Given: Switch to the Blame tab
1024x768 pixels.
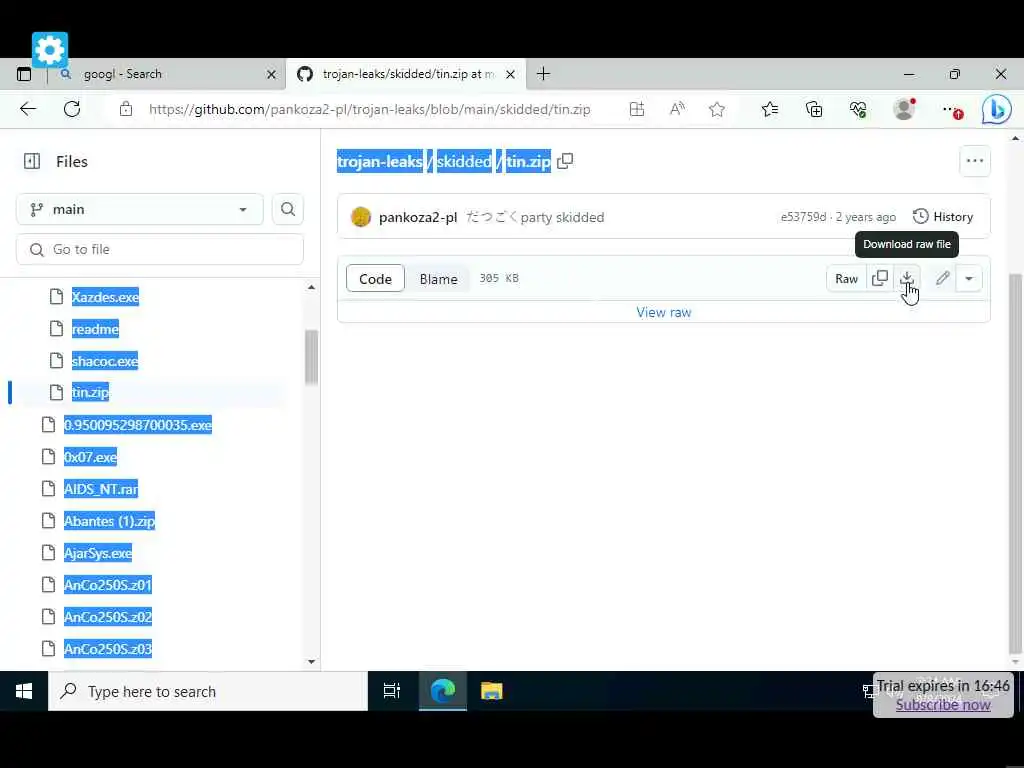Looking at the screenshot, I should 438,279.
